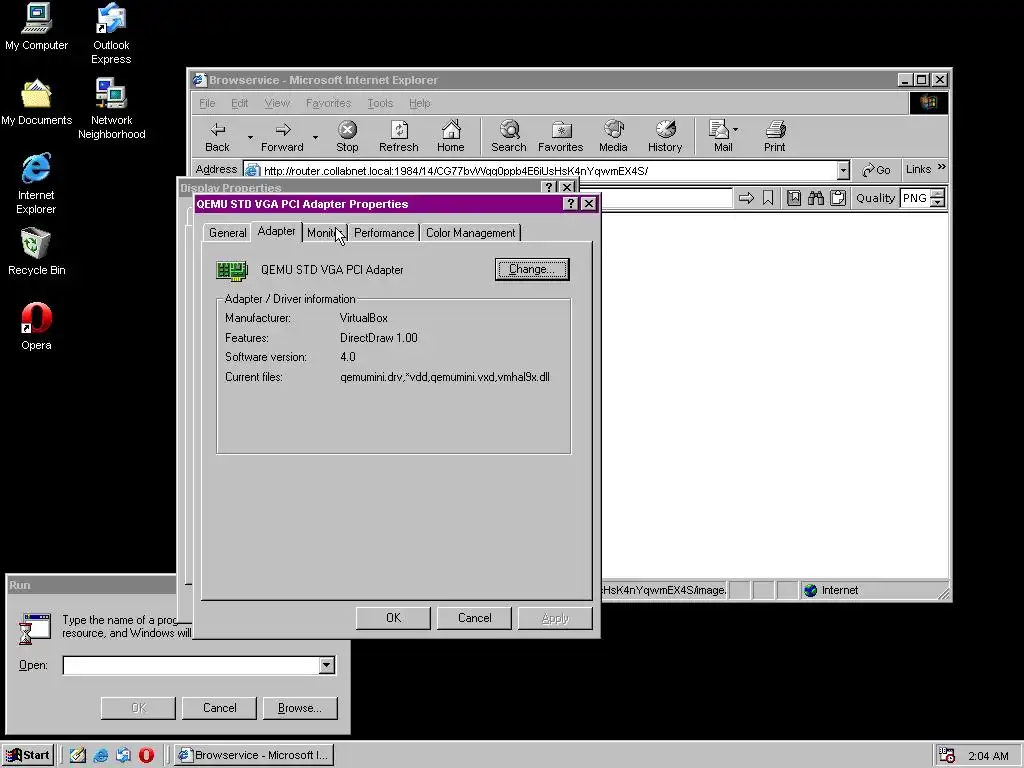Click the Quality stepper up arrow
Image resolution: width=1024 pixels, height=768 pixels.
pyautogui.click(x=938, y=193)
